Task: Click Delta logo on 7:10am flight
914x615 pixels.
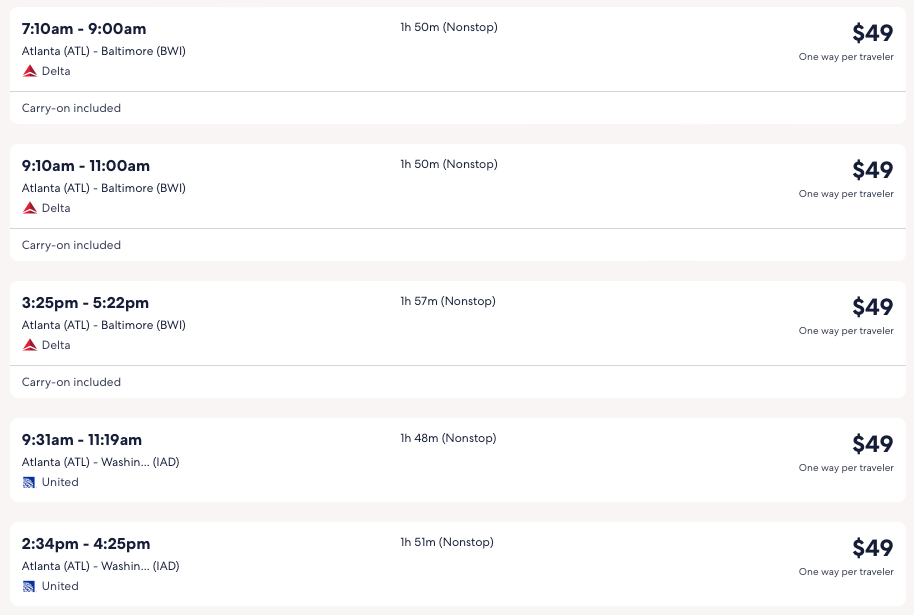Action: 30,71
